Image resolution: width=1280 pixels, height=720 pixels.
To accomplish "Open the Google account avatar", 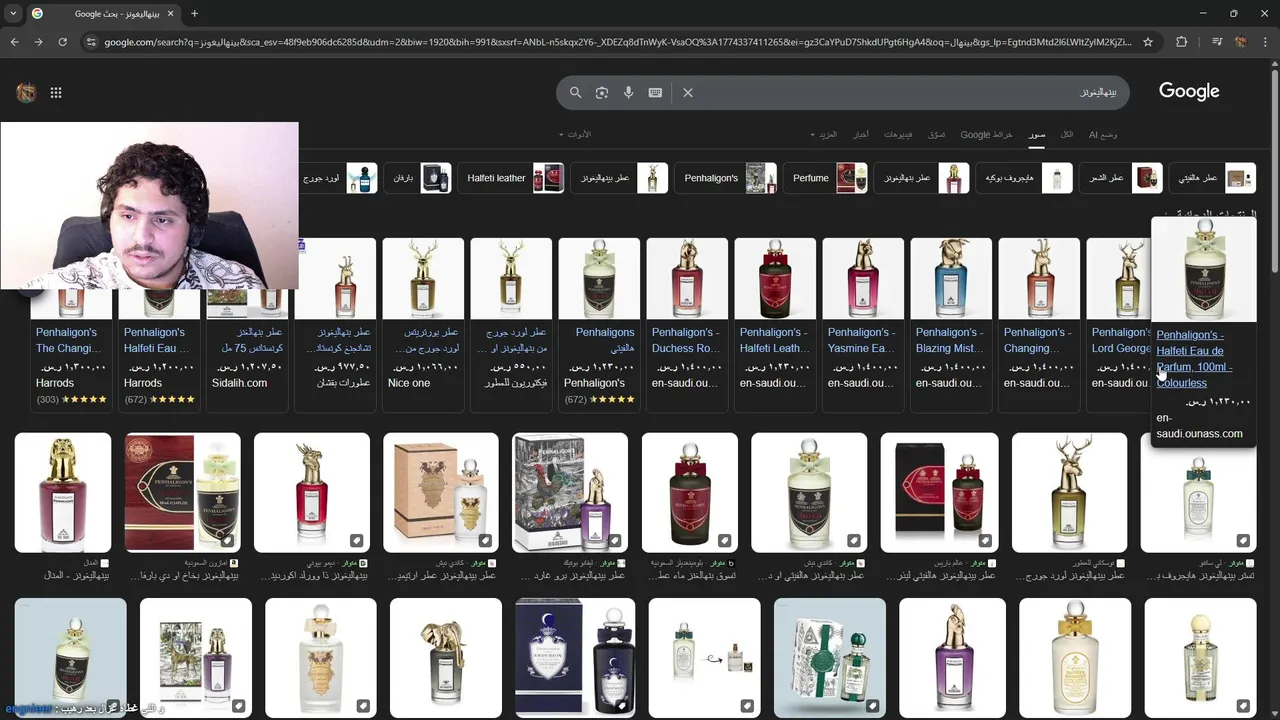I will (26, 93).
